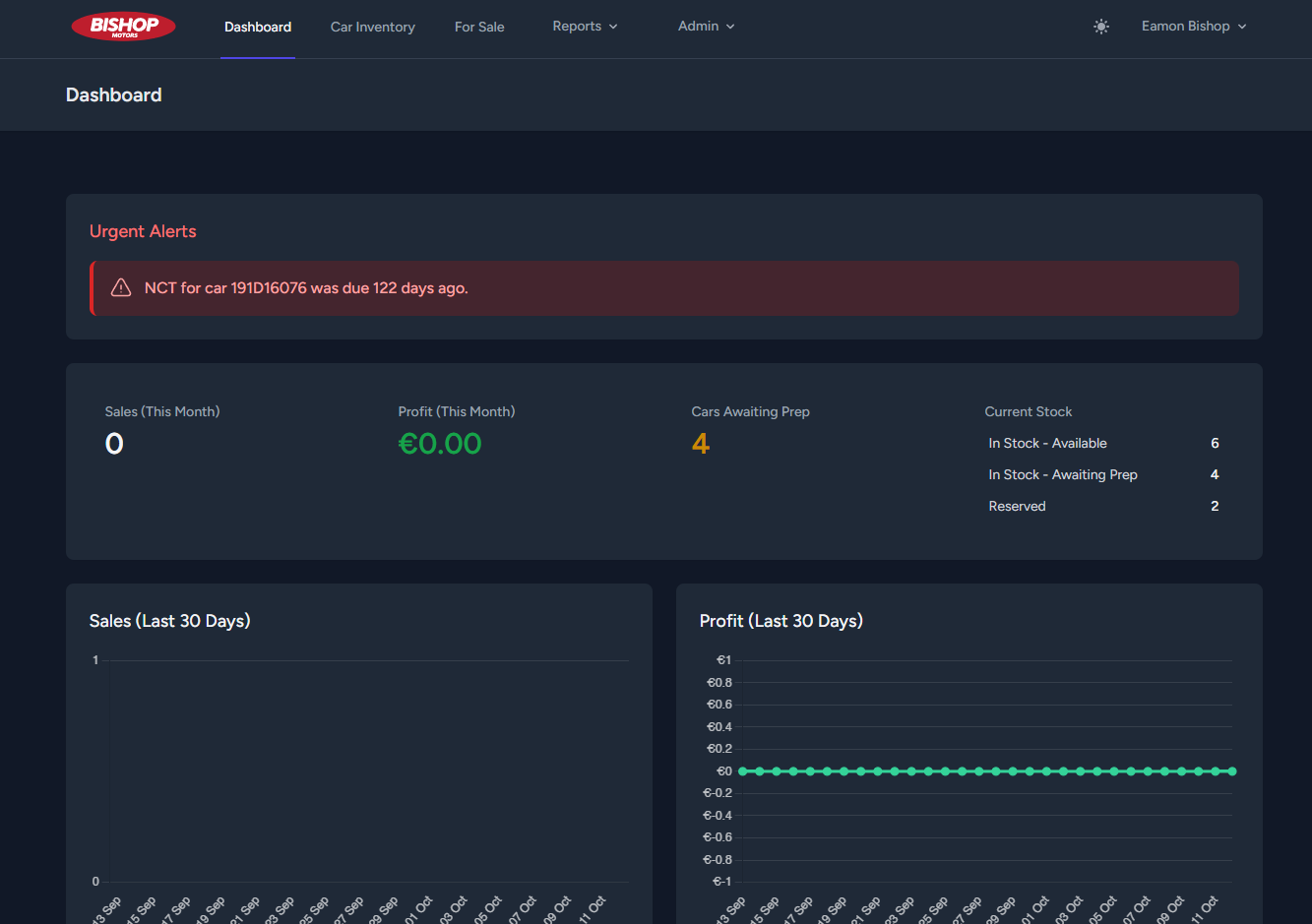Open the Admin dropdown chevron
The height and width of the screenshot is (924, 1312).
click(x=730, y=27)
